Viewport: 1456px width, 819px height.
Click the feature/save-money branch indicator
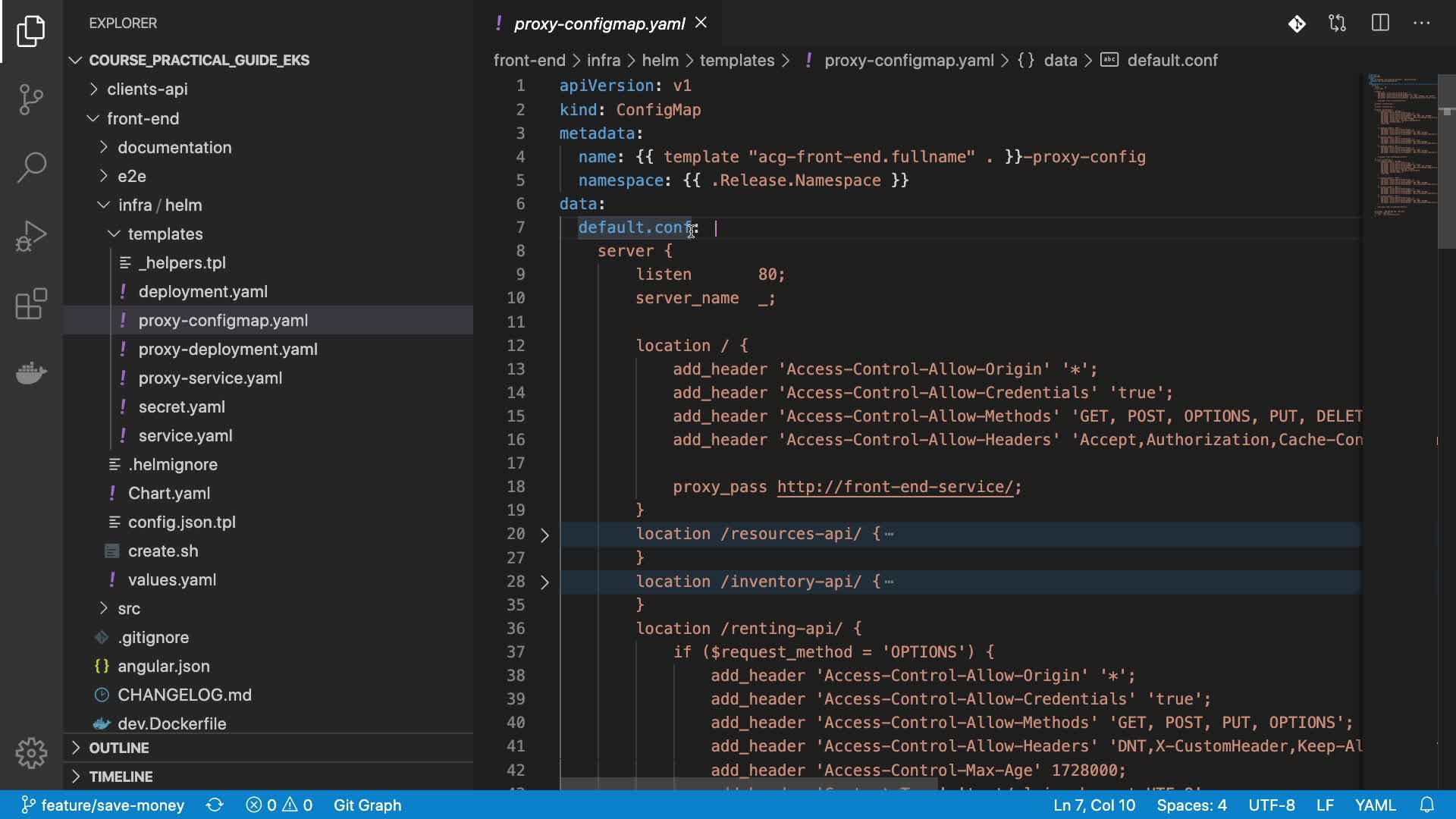coord(102,805)
